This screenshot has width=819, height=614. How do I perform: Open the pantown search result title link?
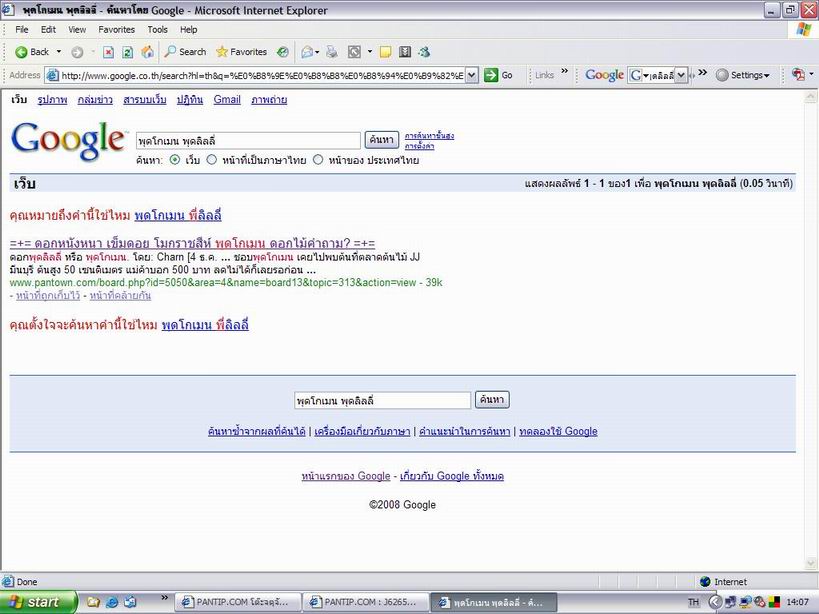click(x=192, y=243)
